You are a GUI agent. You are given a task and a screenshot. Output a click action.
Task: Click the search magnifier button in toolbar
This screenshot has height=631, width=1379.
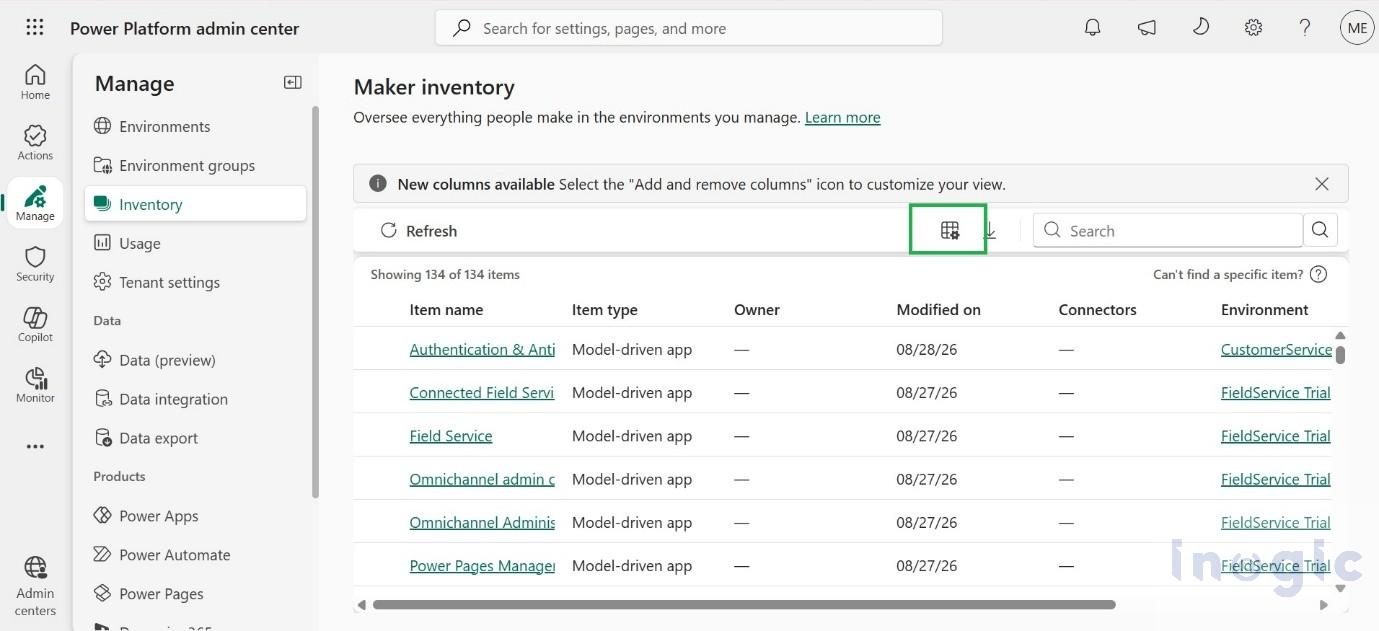1320,230
